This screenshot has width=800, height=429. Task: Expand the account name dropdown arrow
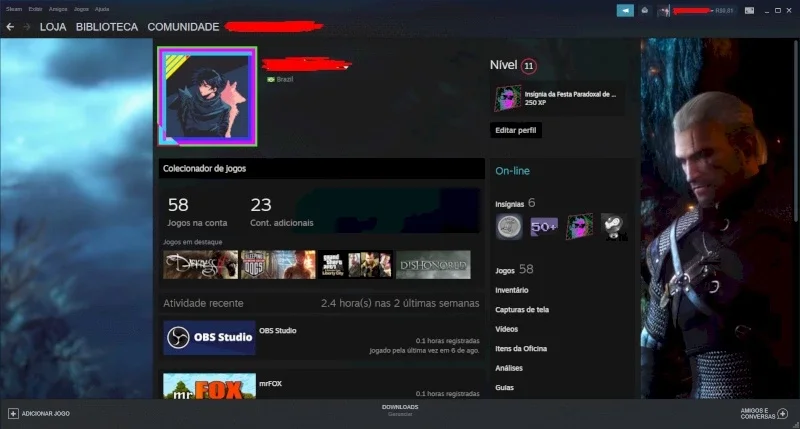coord(712,10)
